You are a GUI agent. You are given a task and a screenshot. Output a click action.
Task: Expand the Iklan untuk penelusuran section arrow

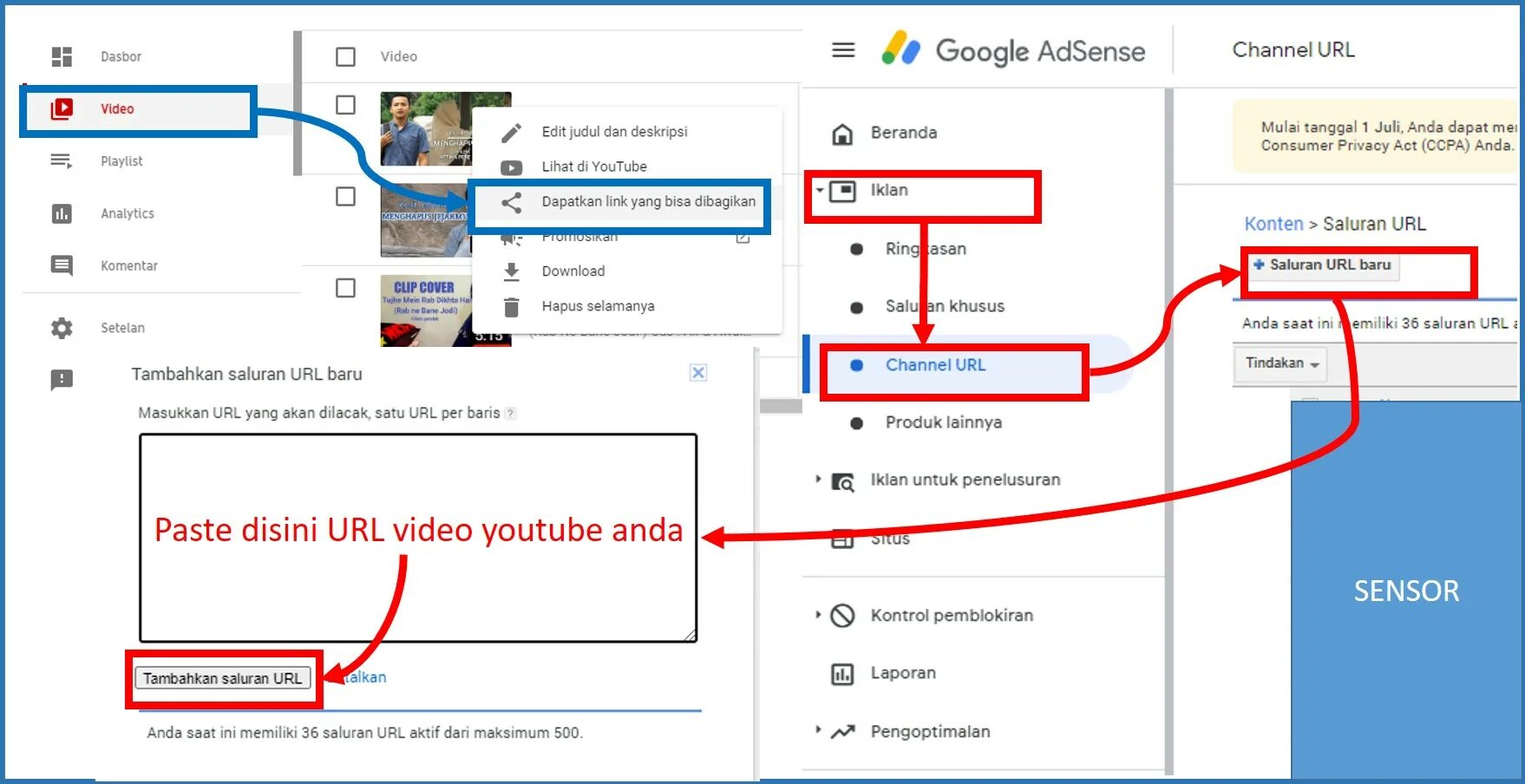coord(818,479)
